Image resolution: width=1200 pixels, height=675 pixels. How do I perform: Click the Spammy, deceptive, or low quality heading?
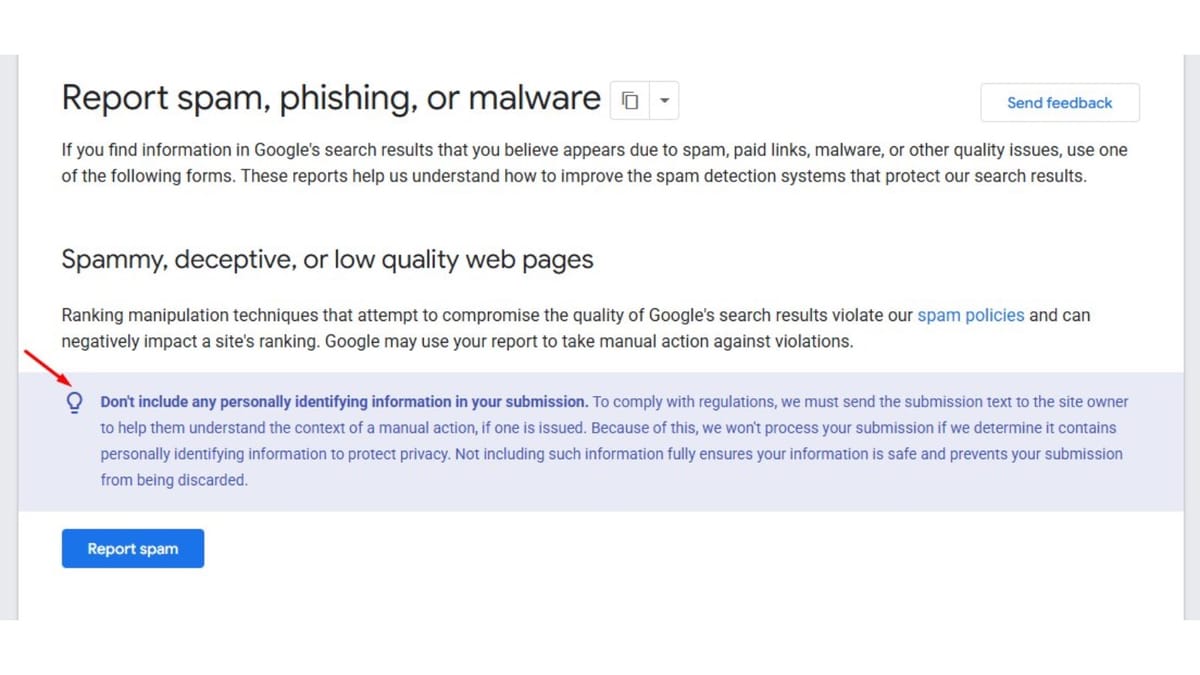click(x=327, y=258)
